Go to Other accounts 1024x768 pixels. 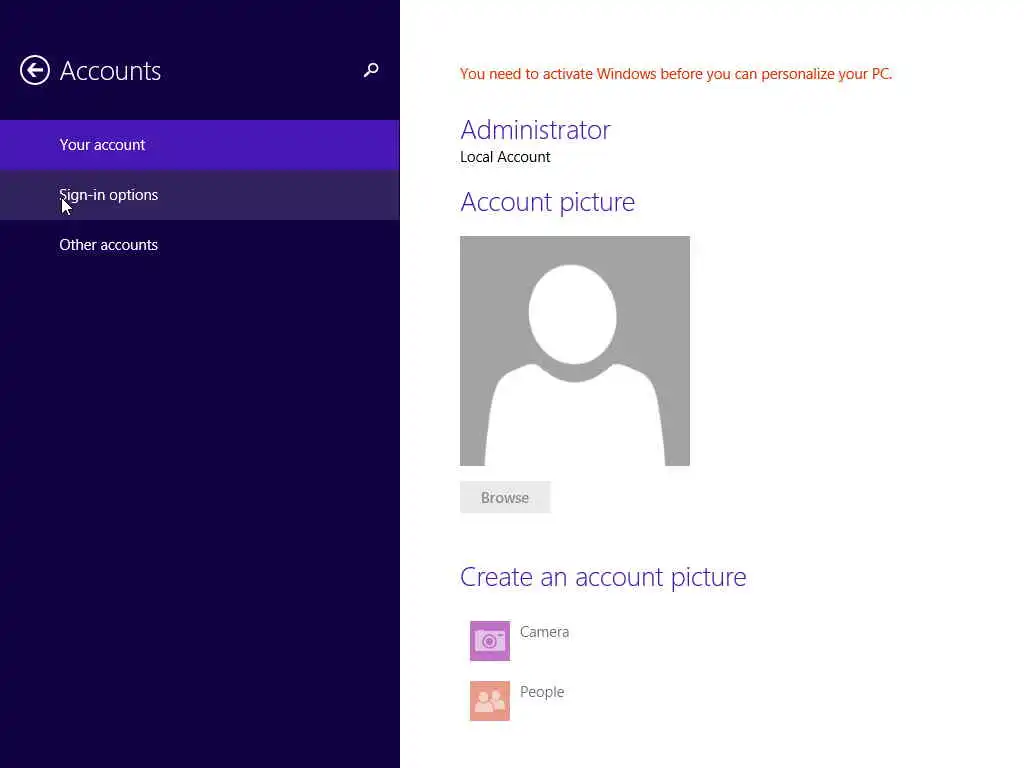click(200, 245)
